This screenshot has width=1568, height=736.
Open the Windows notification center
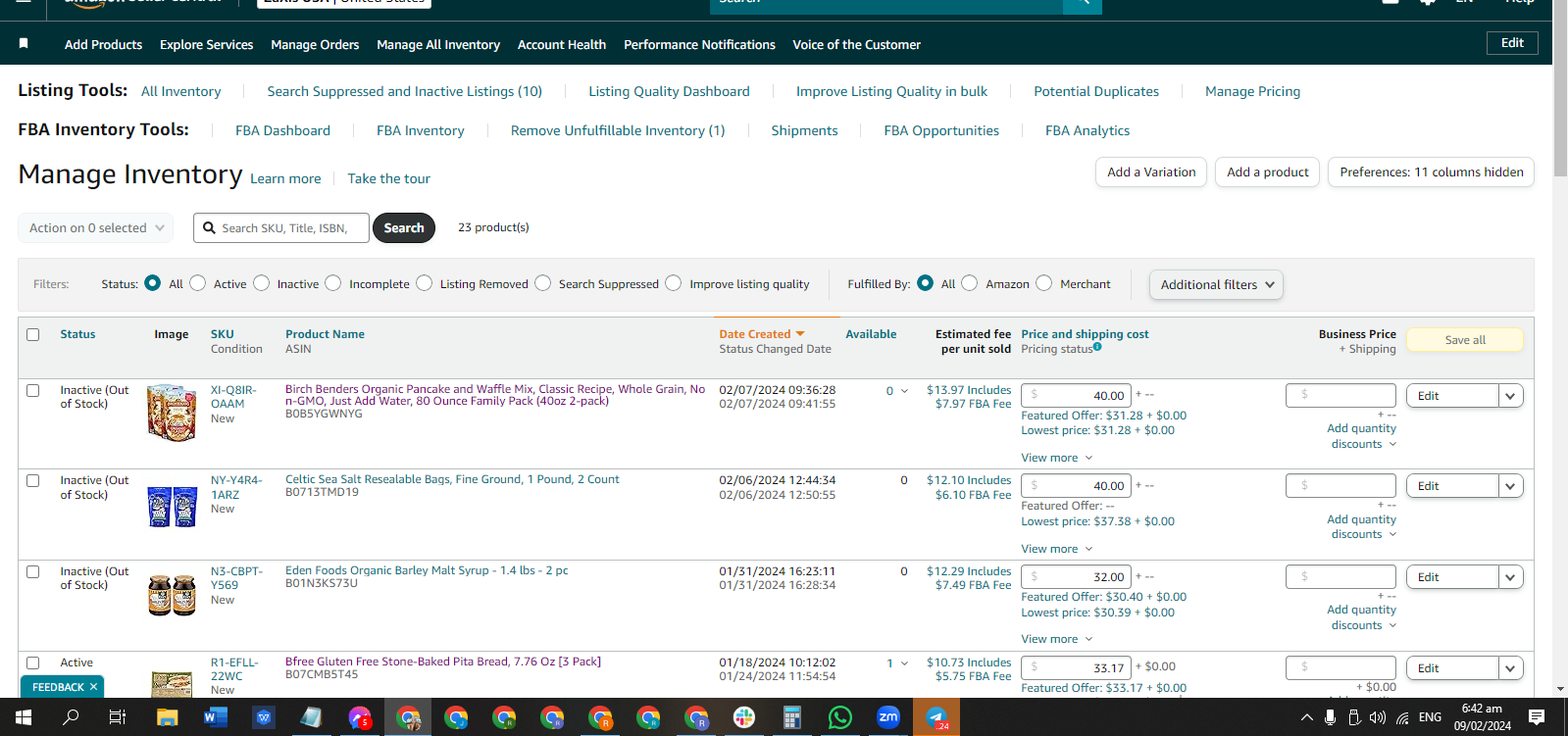1537,717
